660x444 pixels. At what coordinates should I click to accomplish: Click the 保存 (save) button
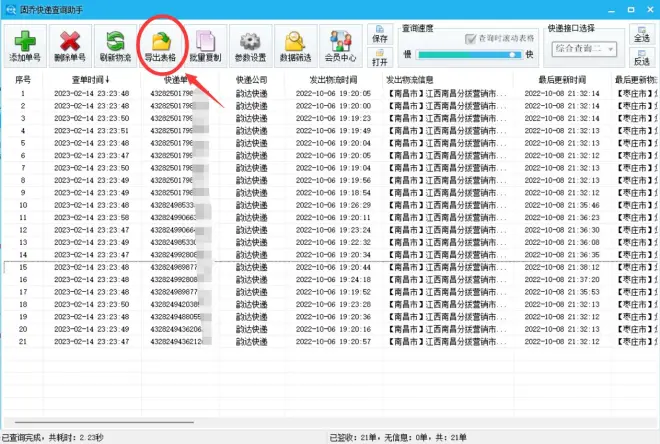click(380, 38)
